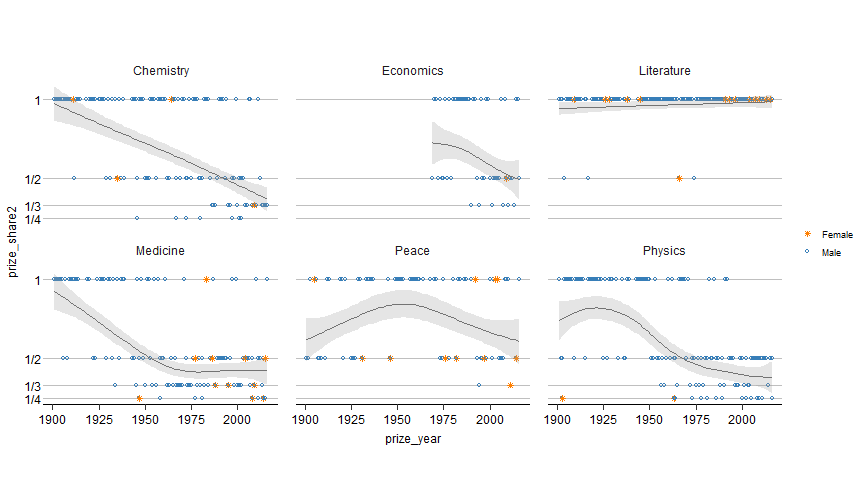Click the leftmost Female star in Physics' 1/4 row
The width and height of the screenshot is (864, 504).
(562, 398)
